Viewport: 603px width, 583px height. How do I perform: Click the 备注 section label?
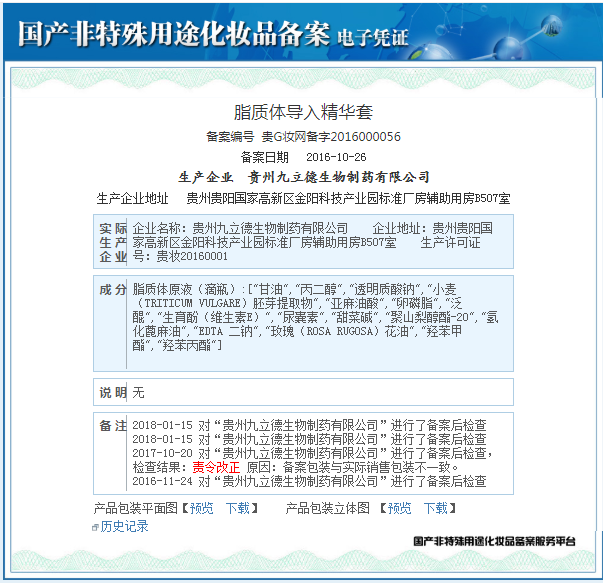pos(113,425)
